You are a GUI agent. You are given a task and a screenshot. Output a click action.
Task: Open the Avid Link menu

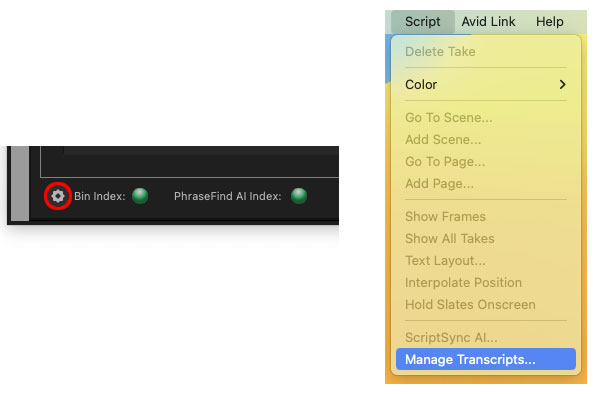tap(488, 22)
